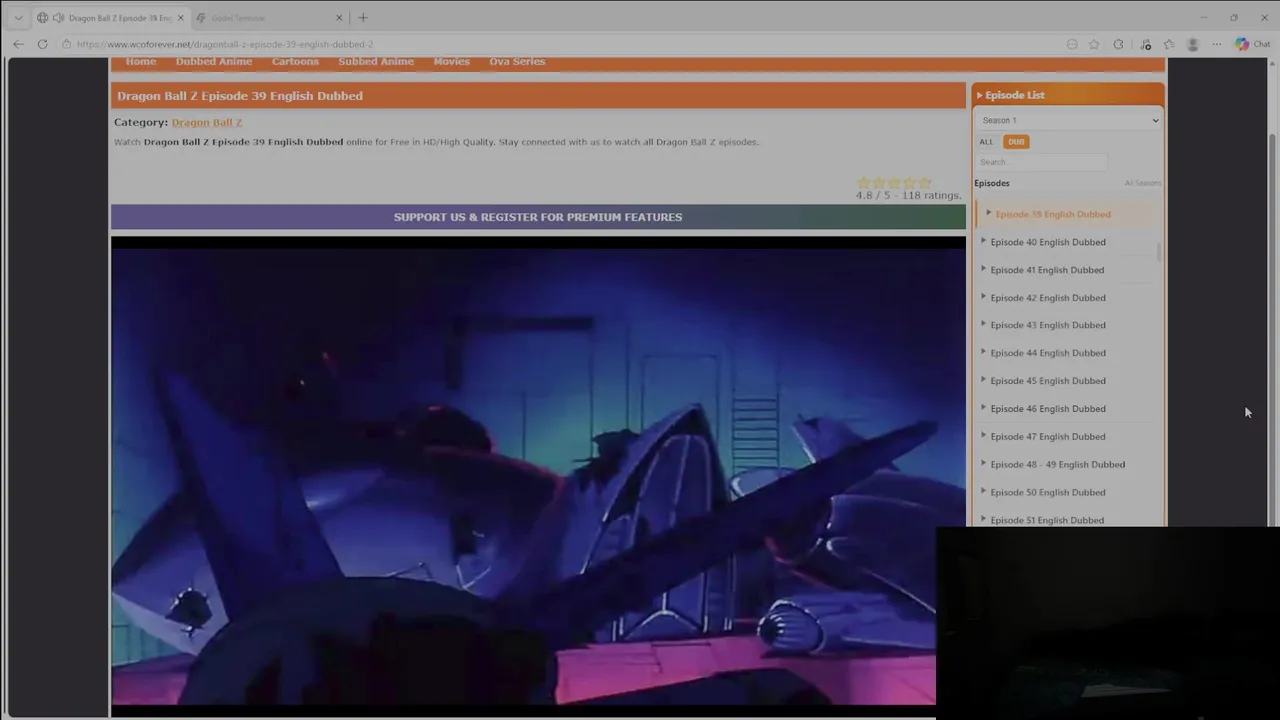Click the page vertical scrollbar
This screenshot has height=720, width=1280.
1273,330
